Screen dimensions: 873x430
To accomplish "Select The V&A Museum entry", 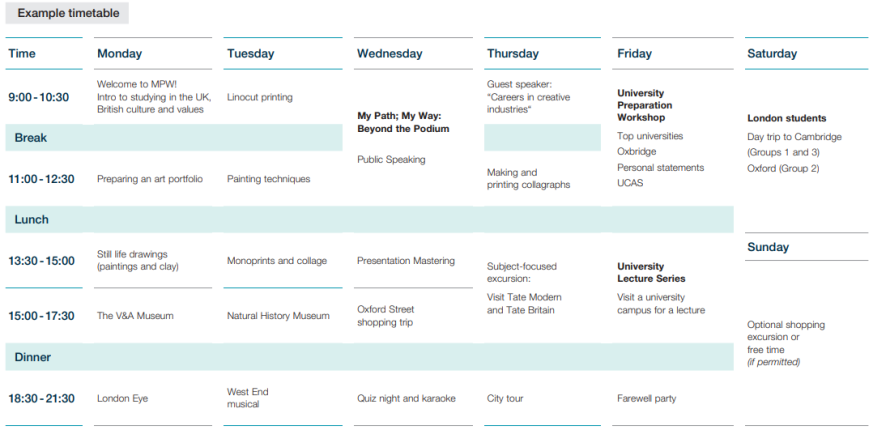I will coord(135,316).
